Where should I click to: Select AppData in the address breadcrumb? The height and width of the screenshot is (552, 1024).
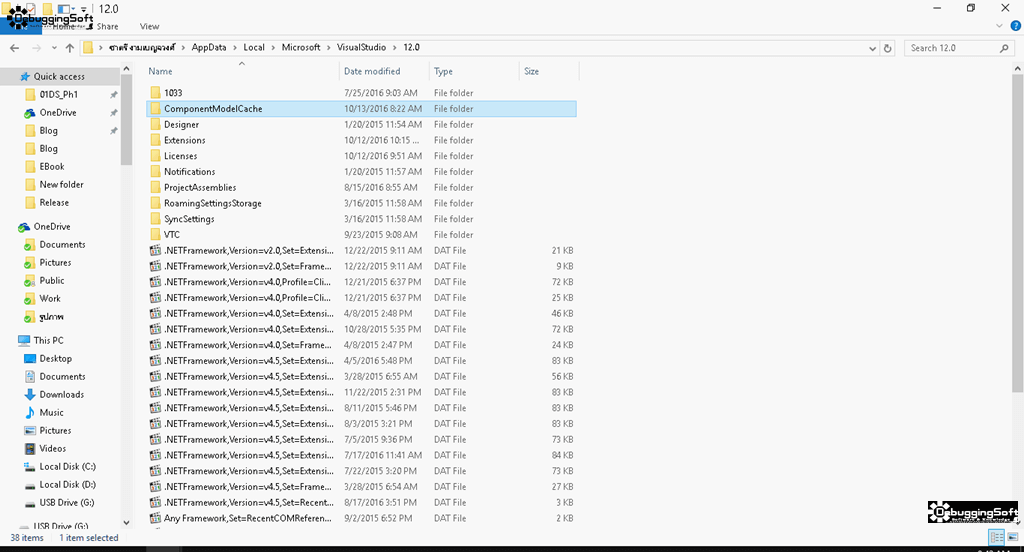(209, 48)
